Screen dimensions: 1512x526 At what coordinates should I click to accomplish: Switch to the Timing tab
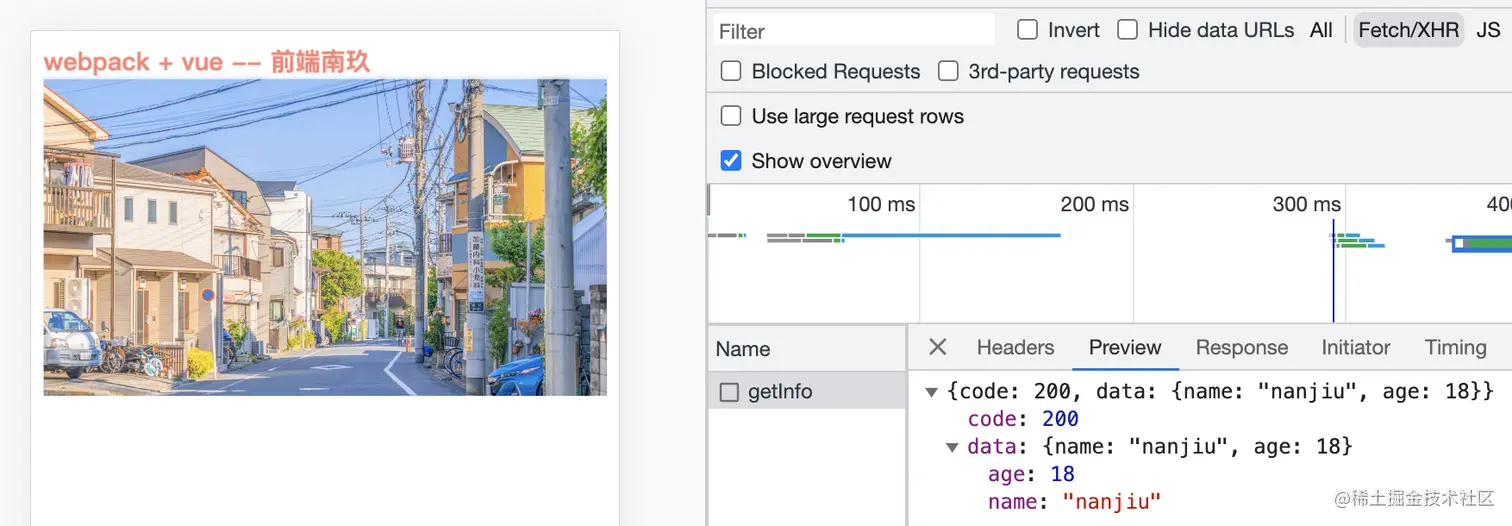coord(1455,347)
